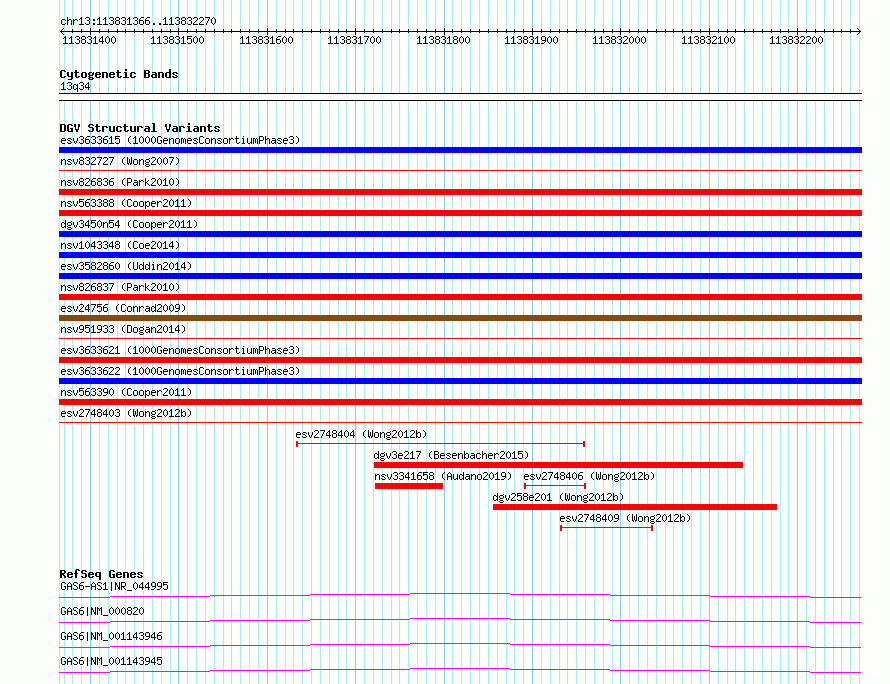
Task: Open the Cytogenetic Bands track heading
Action: (119, 74)
